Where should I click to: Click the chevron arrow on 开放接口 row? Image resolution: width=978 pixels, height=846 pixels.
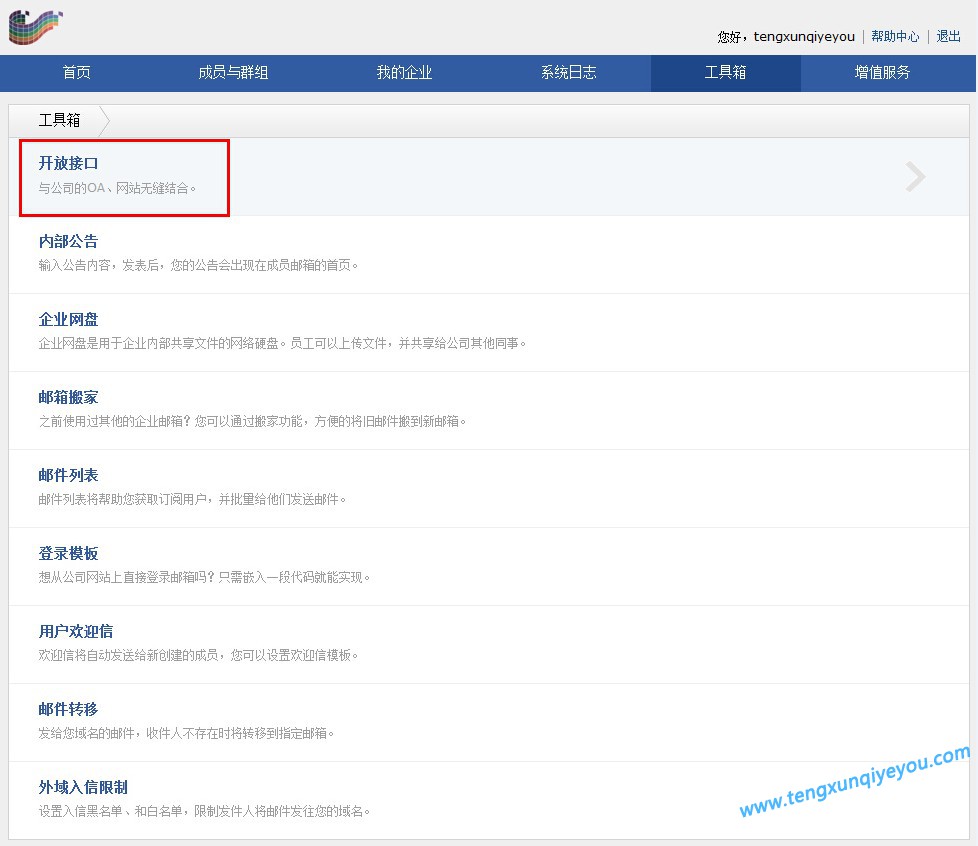(x=915, y=177)
